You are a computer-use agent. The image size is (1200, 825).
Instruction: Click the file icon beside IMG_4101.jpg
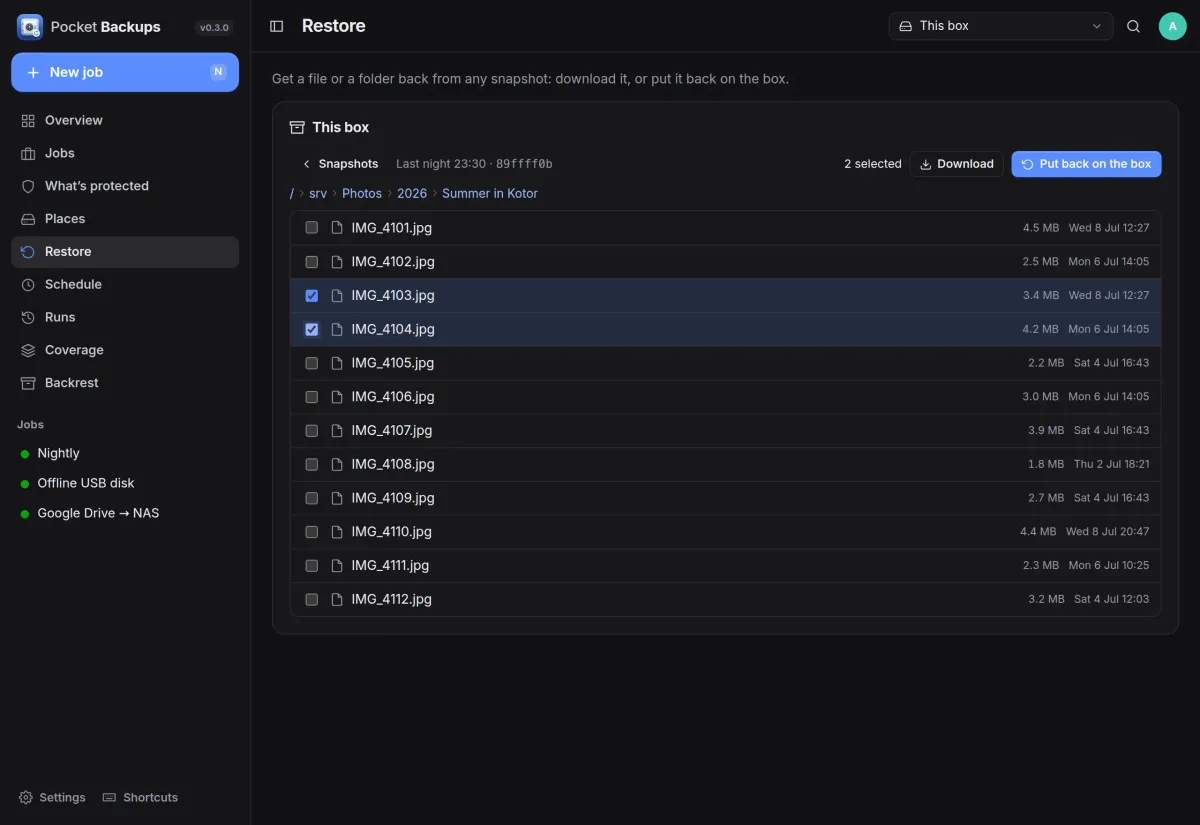click(337, 228)
